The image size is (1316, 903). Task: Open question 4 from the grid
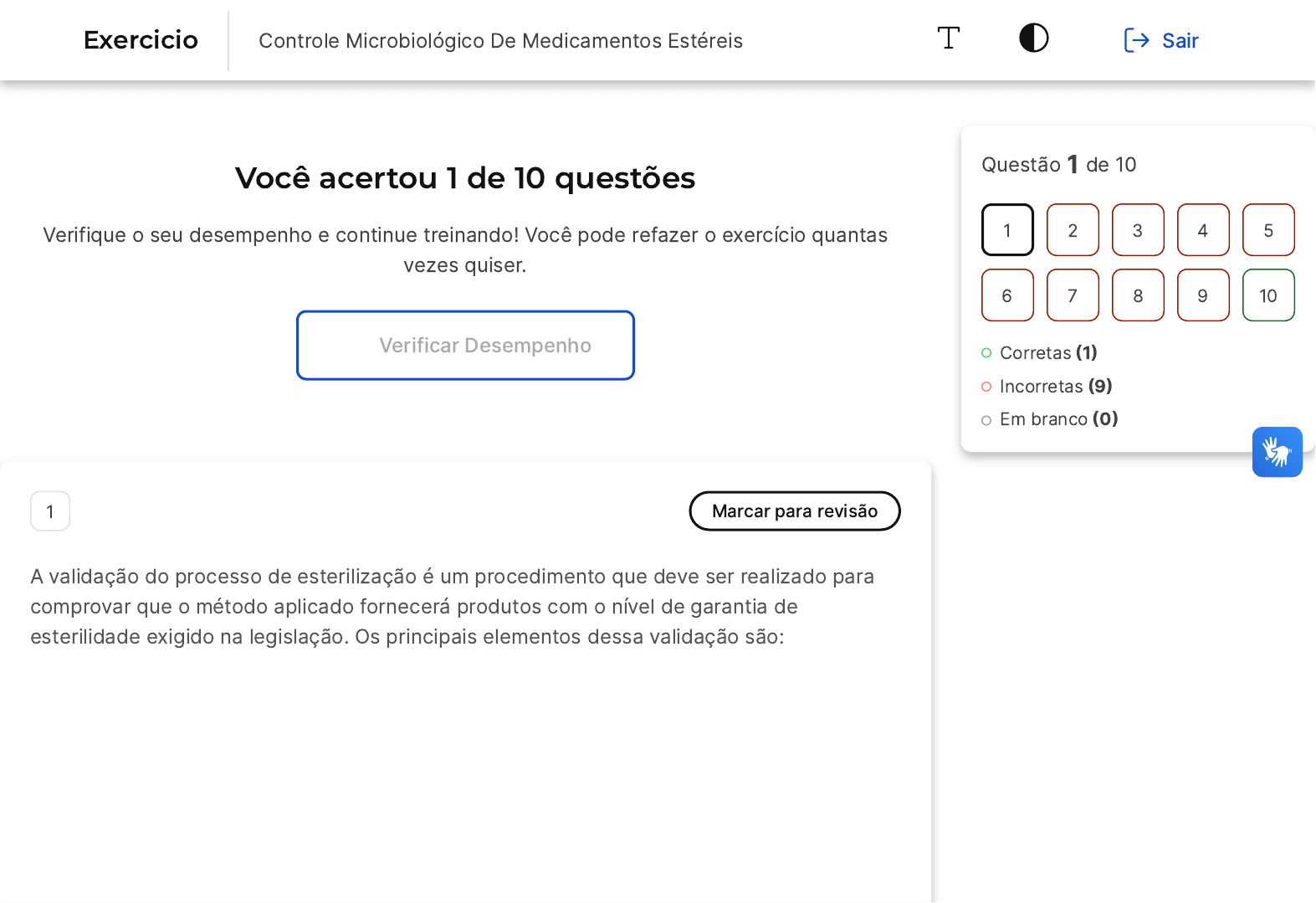[1203, 230]
